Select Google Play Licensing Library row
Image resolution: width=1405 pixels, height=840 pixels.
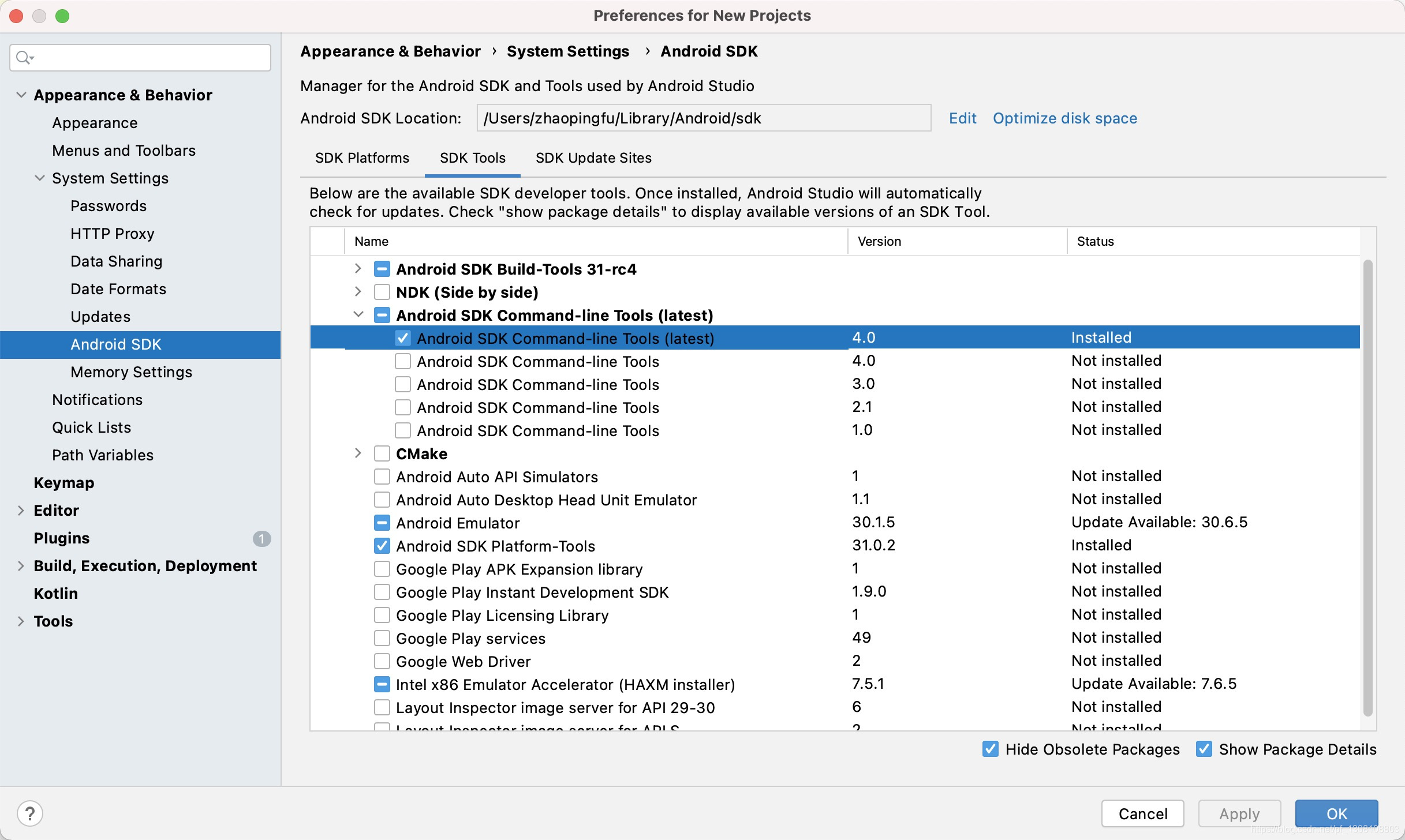(x=835, y=615)
